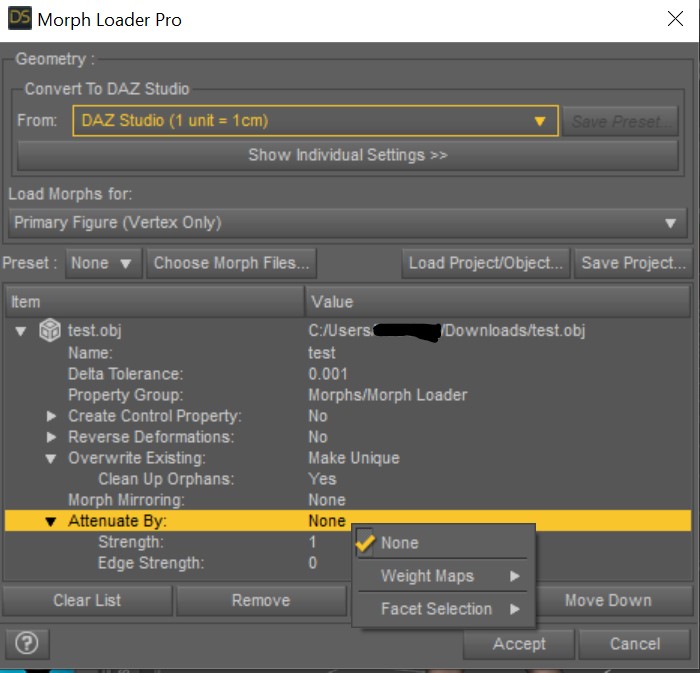Open the From units dropdown

(x=315, y=120)
